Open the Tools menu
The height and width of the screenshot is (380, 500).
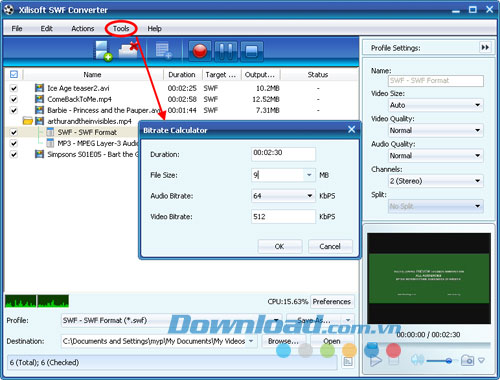[x=121, y=29]
